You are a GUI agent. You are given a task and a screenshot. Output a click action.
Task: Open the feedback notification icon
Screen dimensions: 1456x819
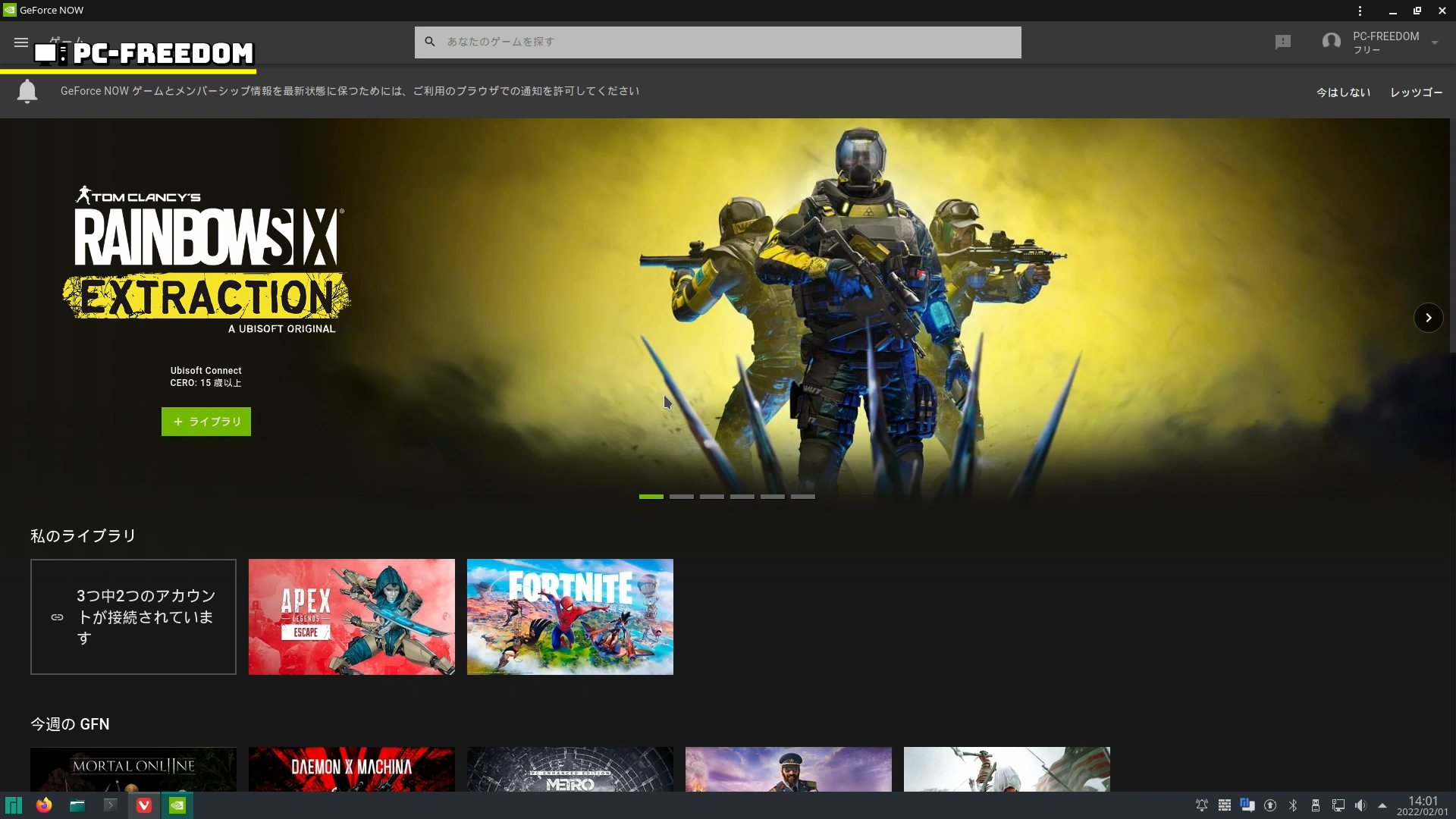click(1282, 42)
